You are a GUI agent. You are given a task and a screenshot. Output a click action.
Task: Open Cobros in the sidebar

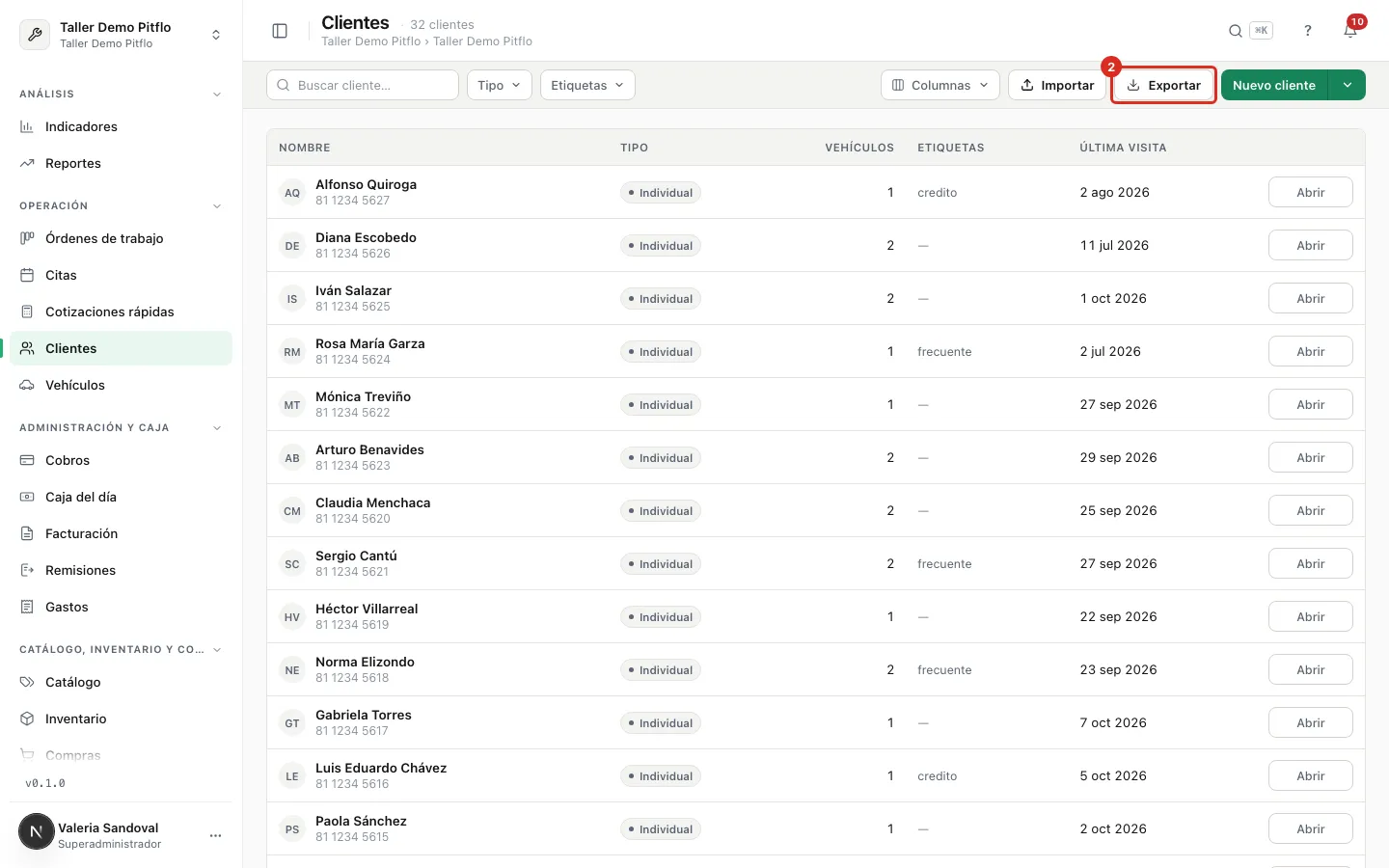point(122,460)
